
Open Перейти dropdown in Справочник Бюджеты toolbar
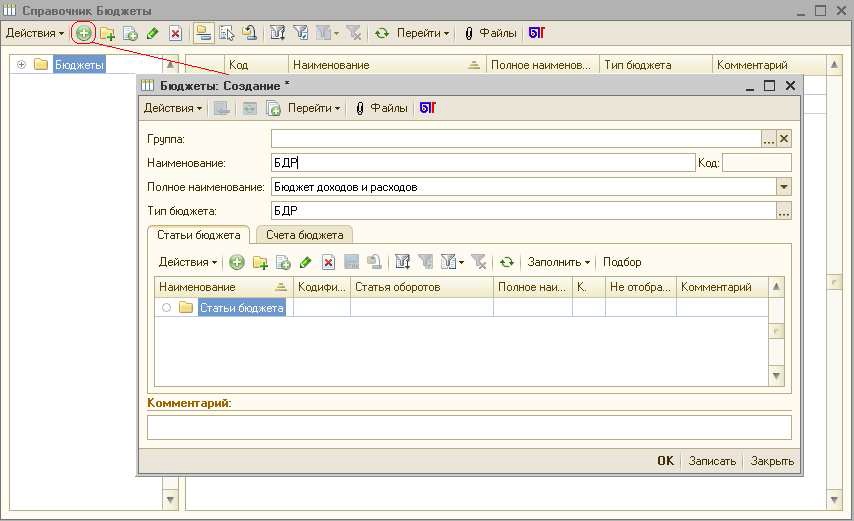click(x=423, y=33)
